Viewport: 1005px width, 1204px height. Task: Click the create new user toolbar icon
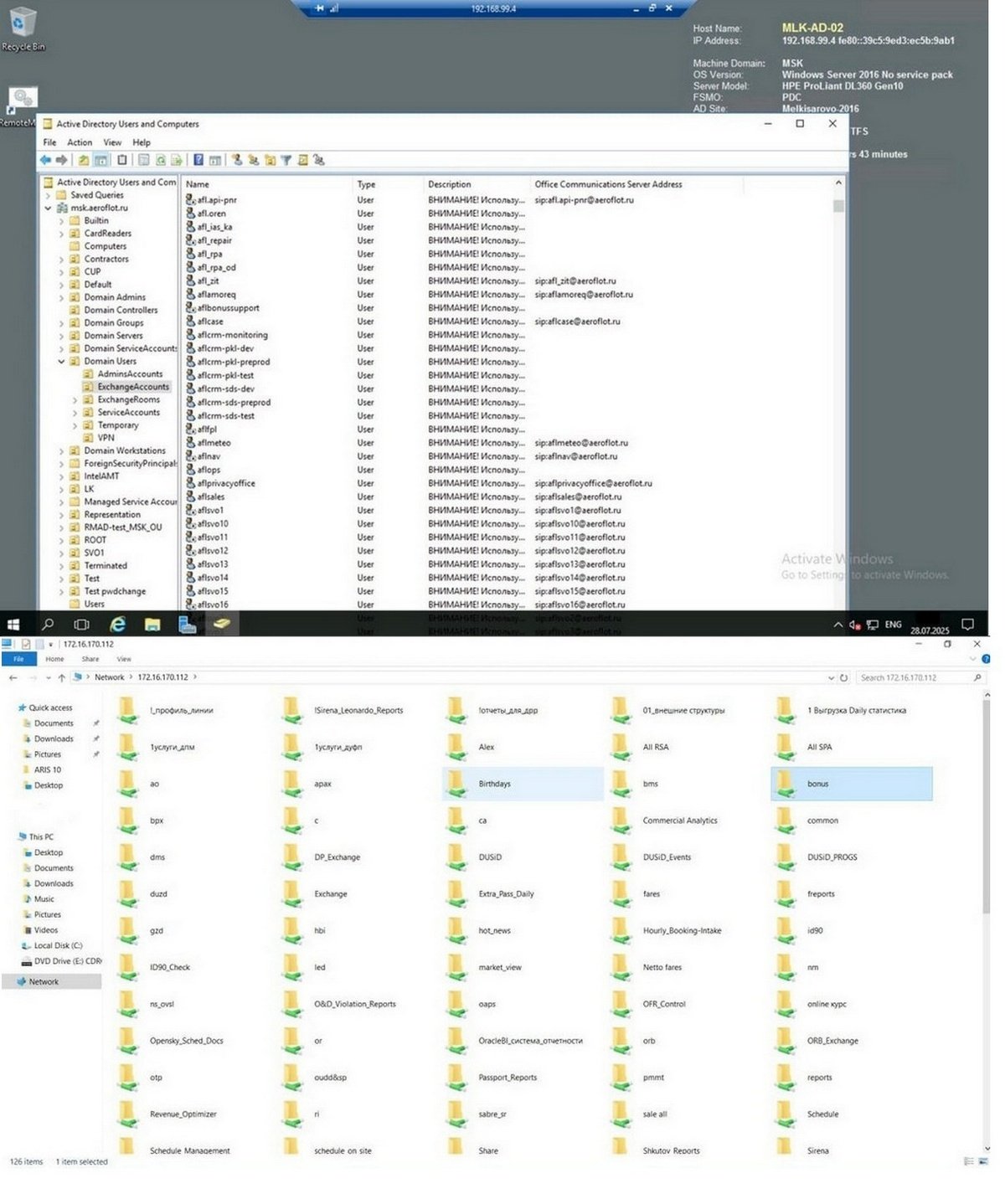click(237, 160)
